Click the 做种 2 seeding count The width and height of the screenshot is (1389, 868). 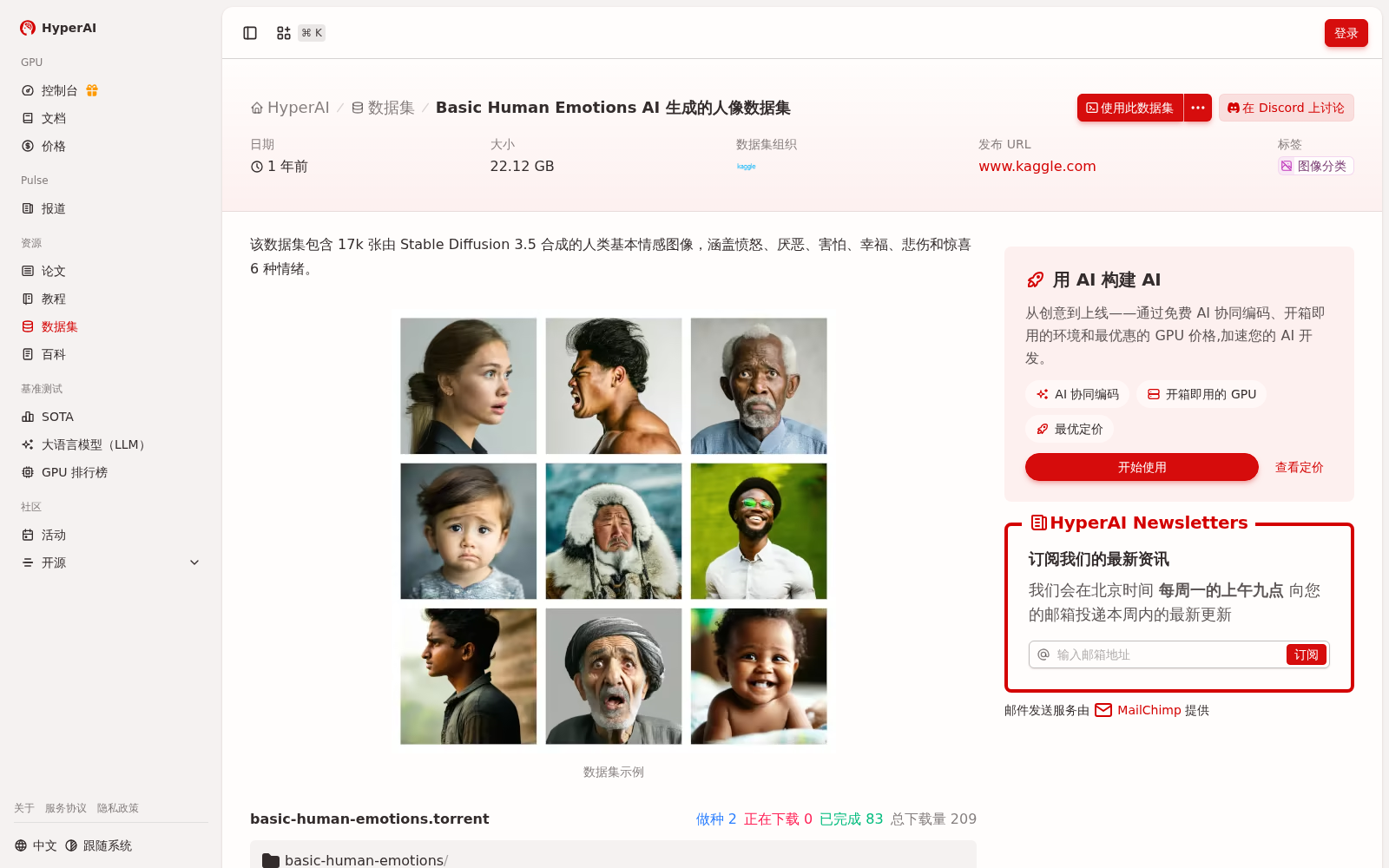coord(716,819)
